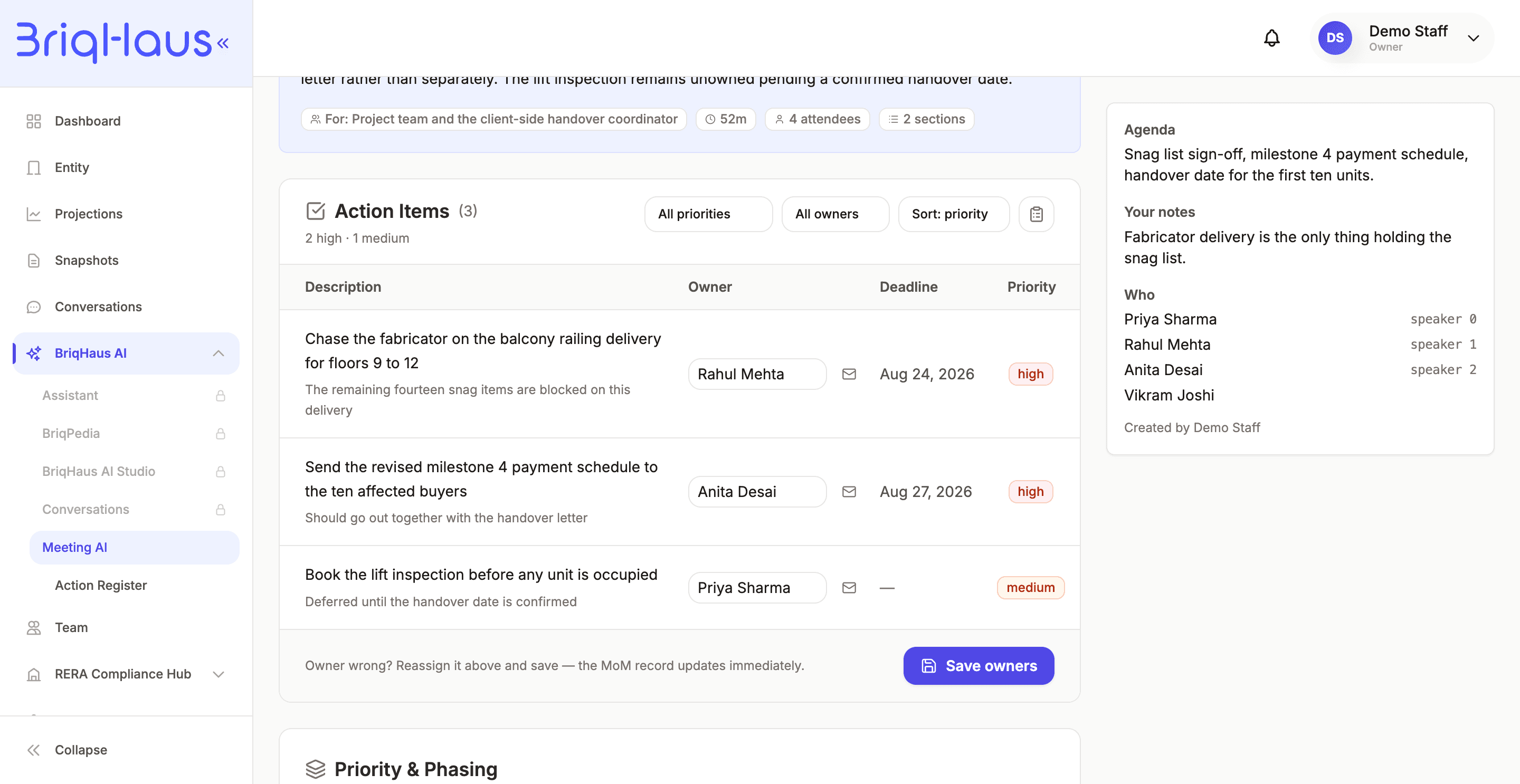Click the lock icon beside BriqPedia
Viewport: 1520px width, 784px height.
(221, 434)
